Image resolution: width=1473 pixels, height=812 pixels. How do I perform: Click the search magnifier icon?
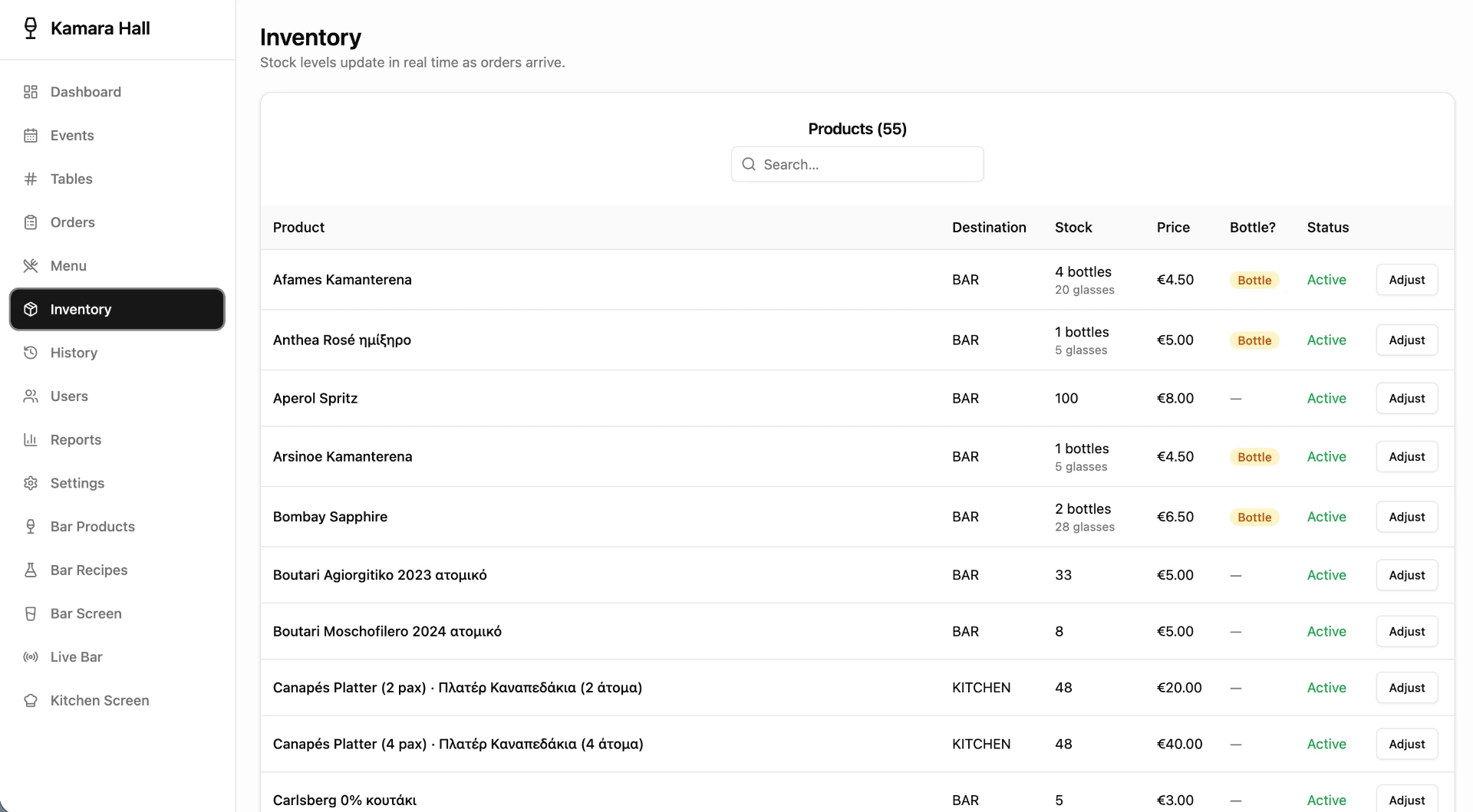749,164
